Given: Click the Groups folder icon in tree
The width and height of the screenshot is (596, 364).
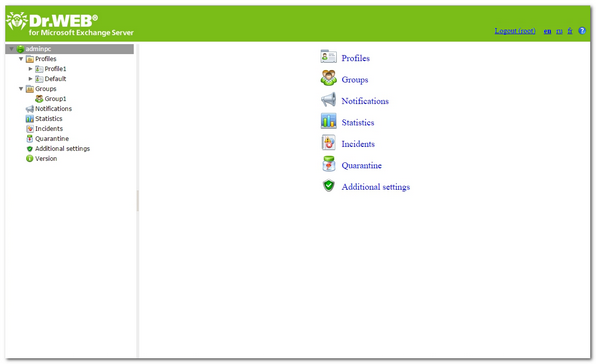Looking at the screenshot, I should click(30, 89).
